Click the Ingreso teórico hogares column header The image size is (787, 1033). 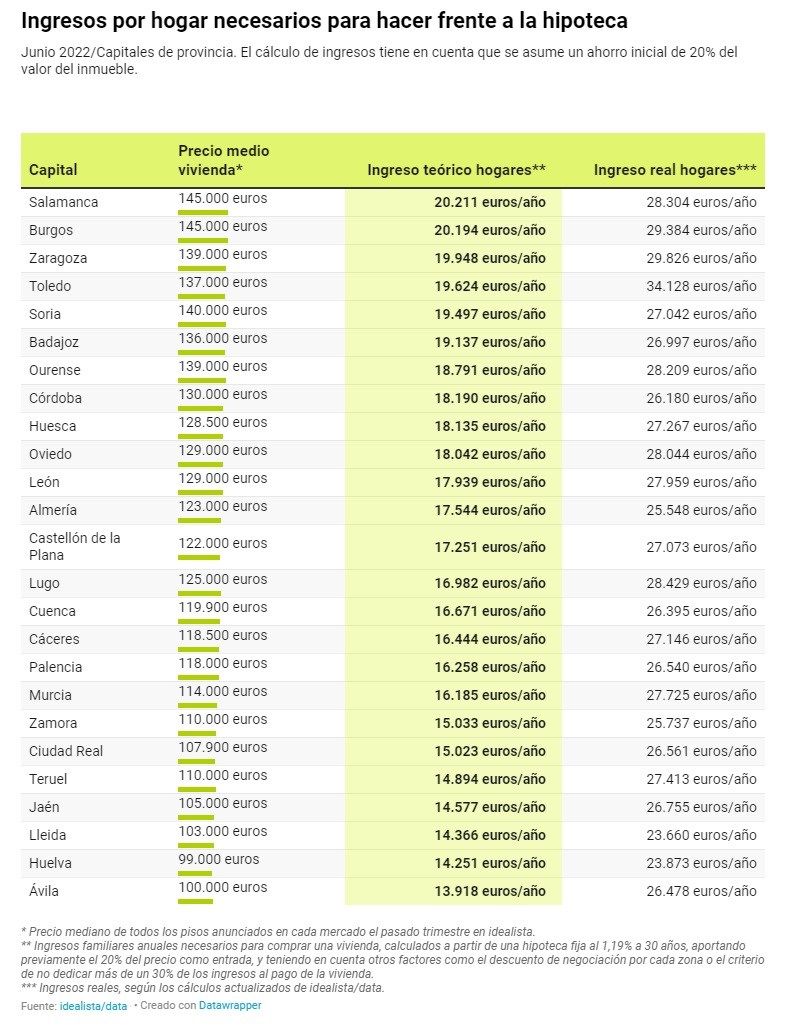coord(456,170)
